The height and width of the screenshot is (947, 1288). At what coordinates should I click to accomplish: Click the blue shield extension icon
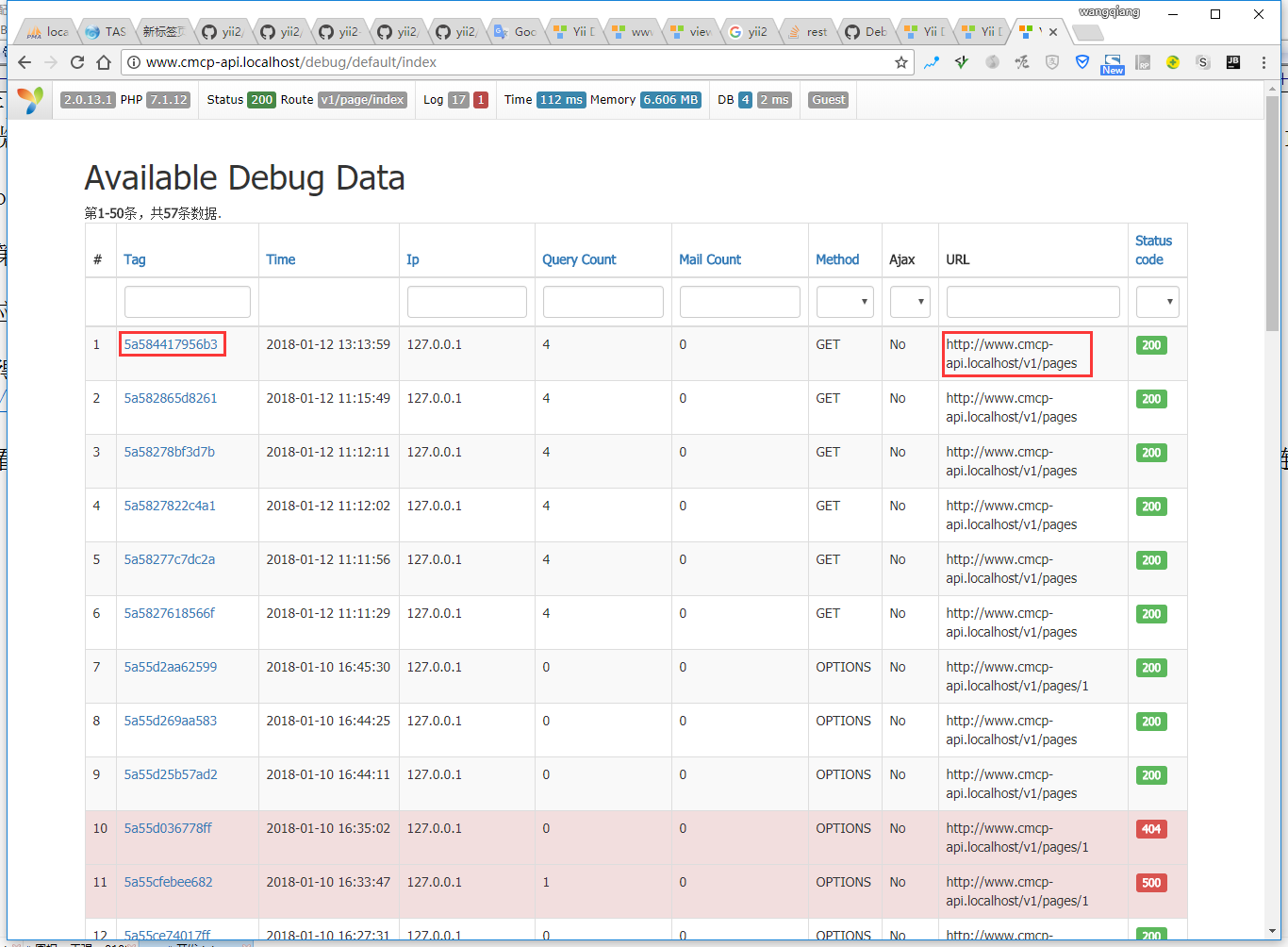(1082, 62)
